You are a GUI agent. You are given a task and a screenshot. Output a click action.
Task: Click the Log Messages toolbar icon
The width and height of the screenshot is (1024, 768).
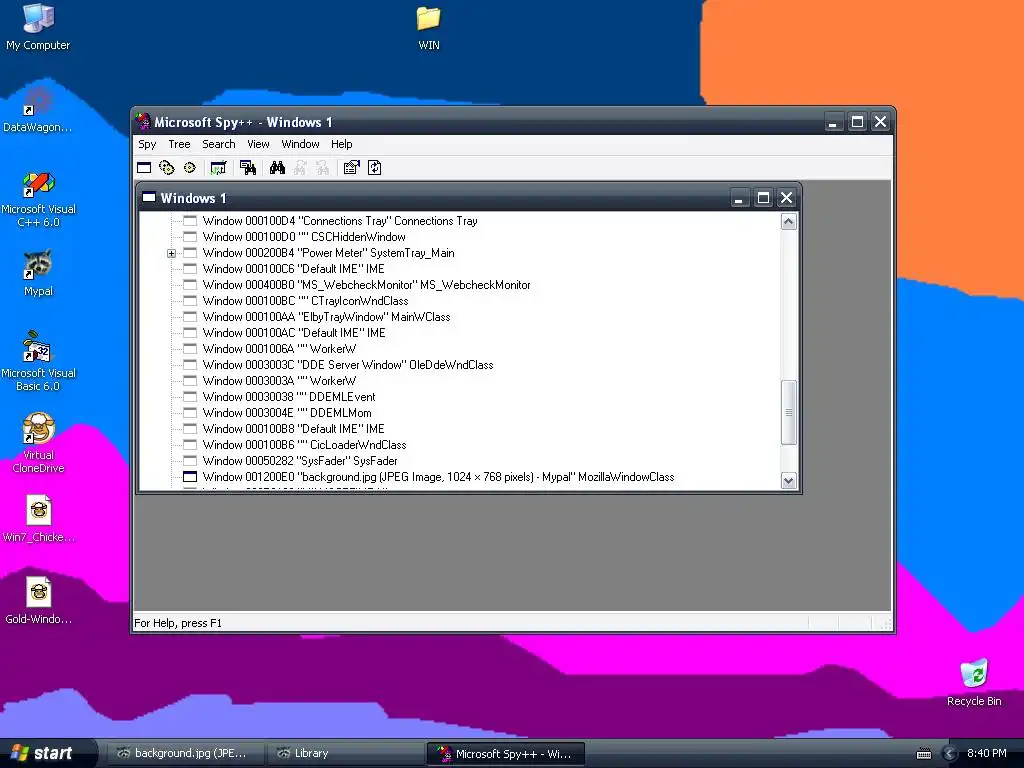point(218,168)
